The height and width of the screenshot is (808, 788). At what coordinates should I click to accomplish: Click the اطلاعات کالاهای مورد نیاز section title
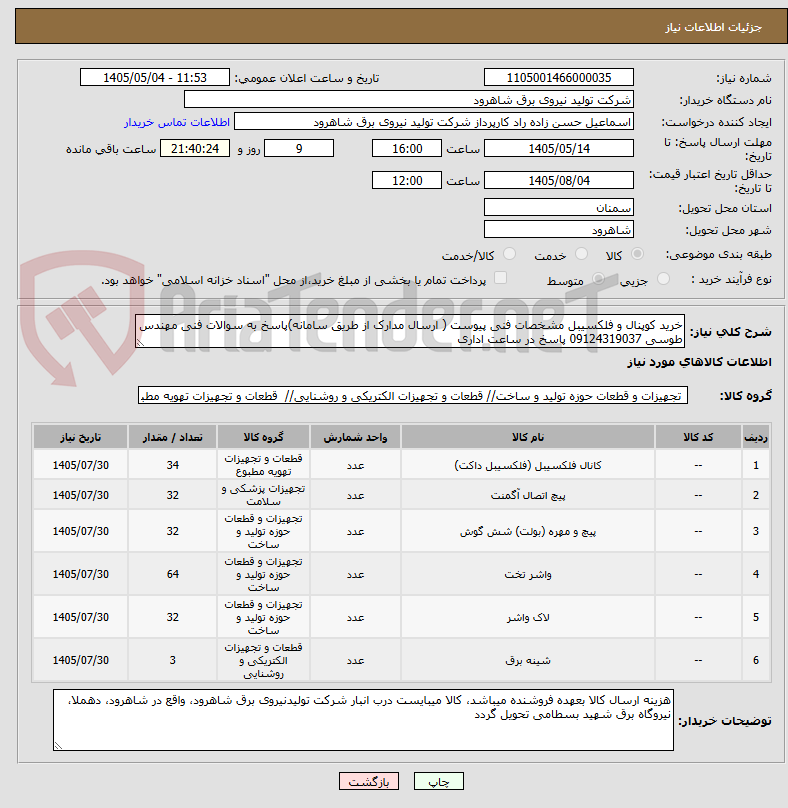[x=699, y=362]
